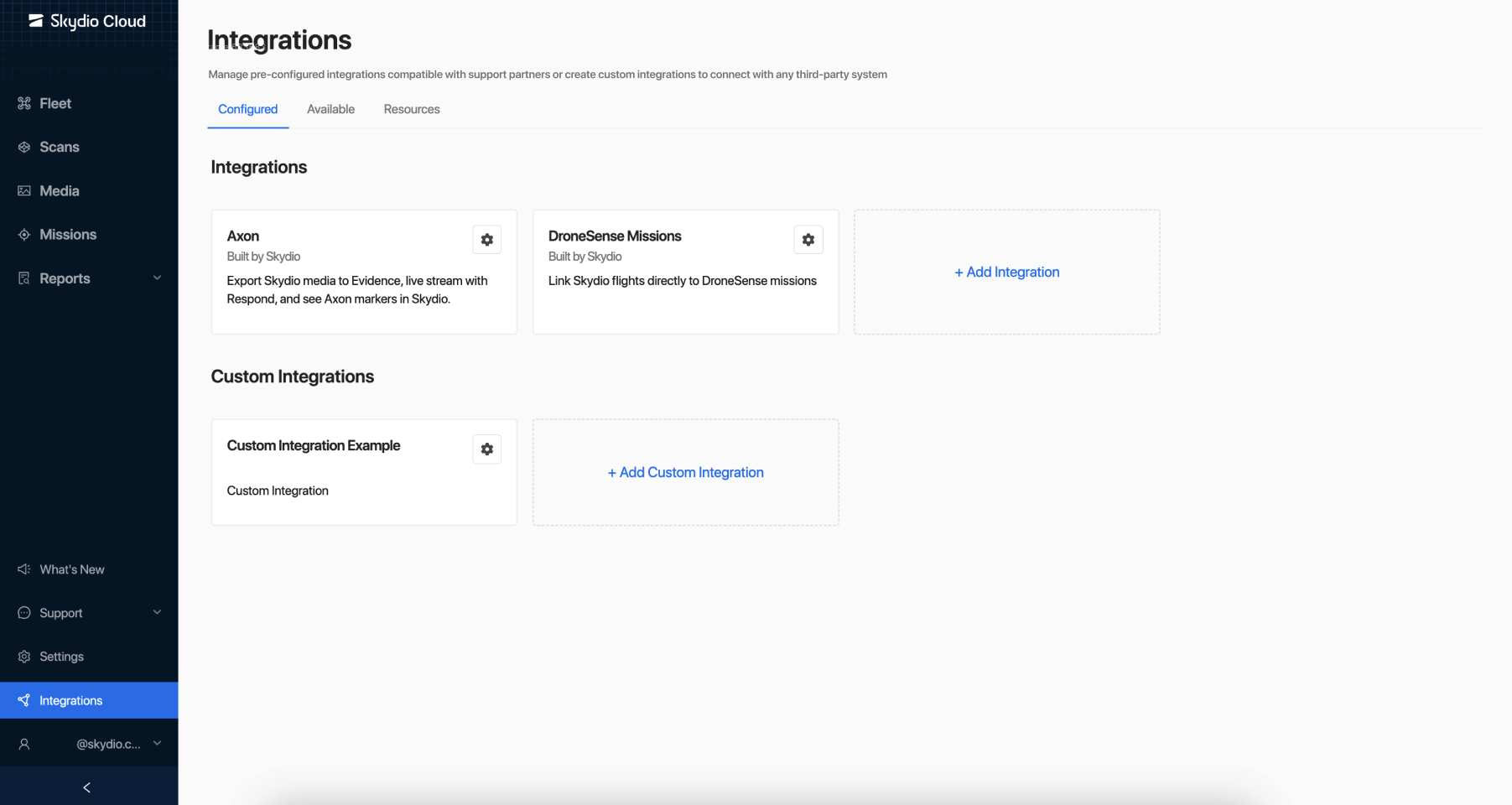
Task: Click + Add Custom Integration
Action: 685,472
